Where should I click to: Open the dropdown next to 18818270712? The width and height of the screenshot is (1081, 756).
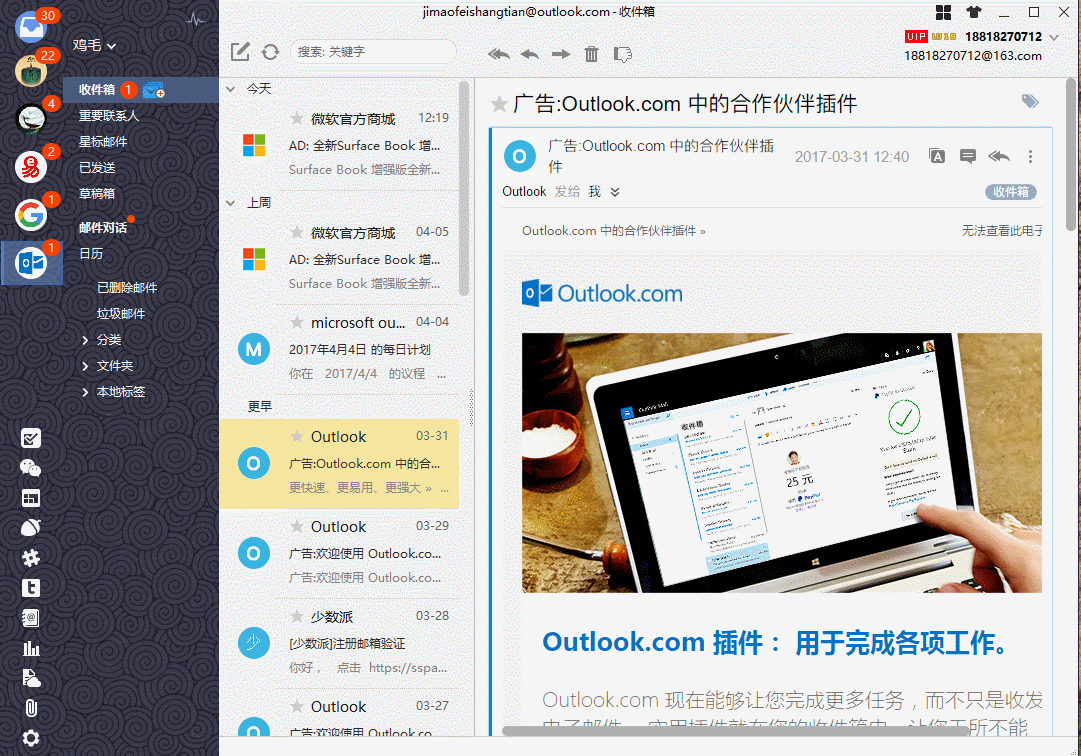pyautogui.click(x=1053, y=37)
